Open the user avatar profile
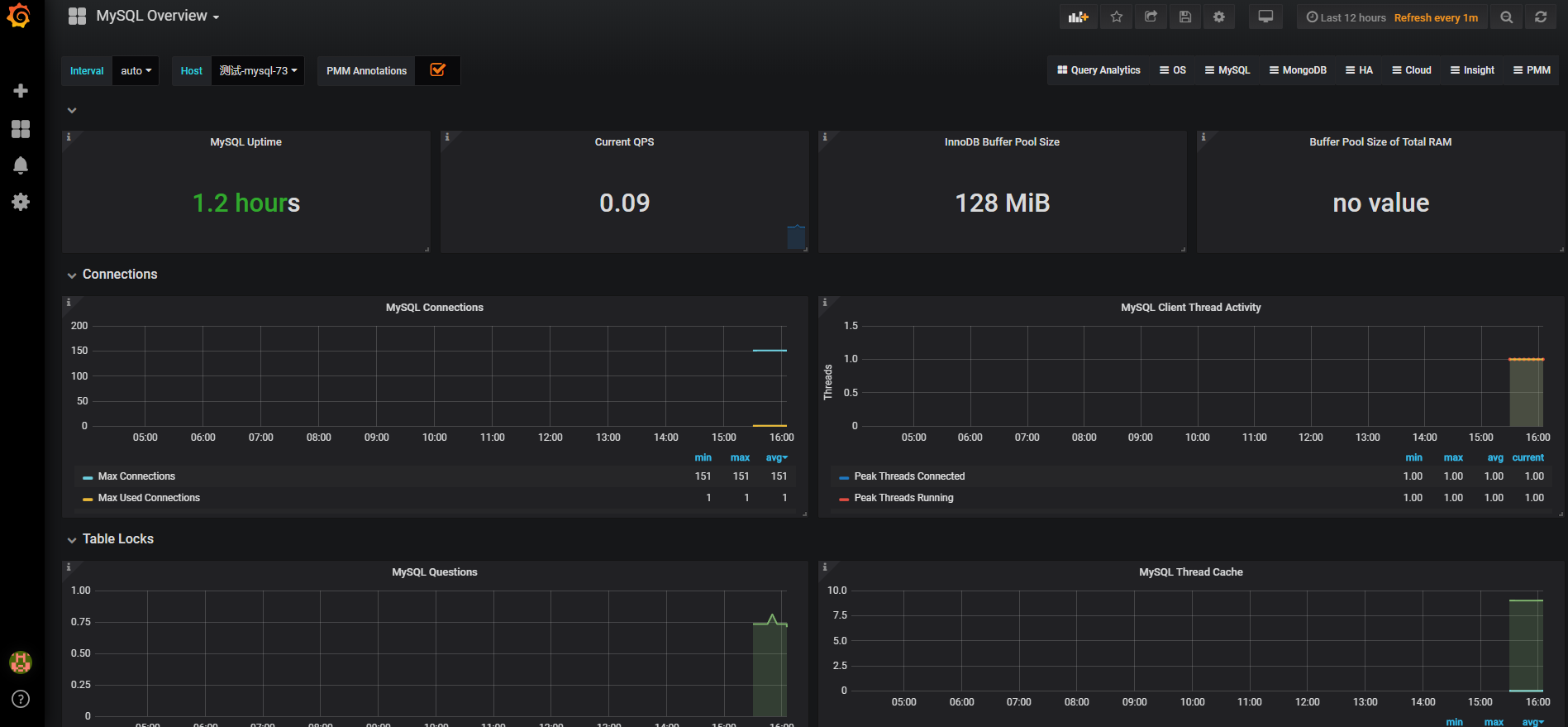Image resolution: width=1568 pixels, height=727 pixels. [x=21, y=662]
